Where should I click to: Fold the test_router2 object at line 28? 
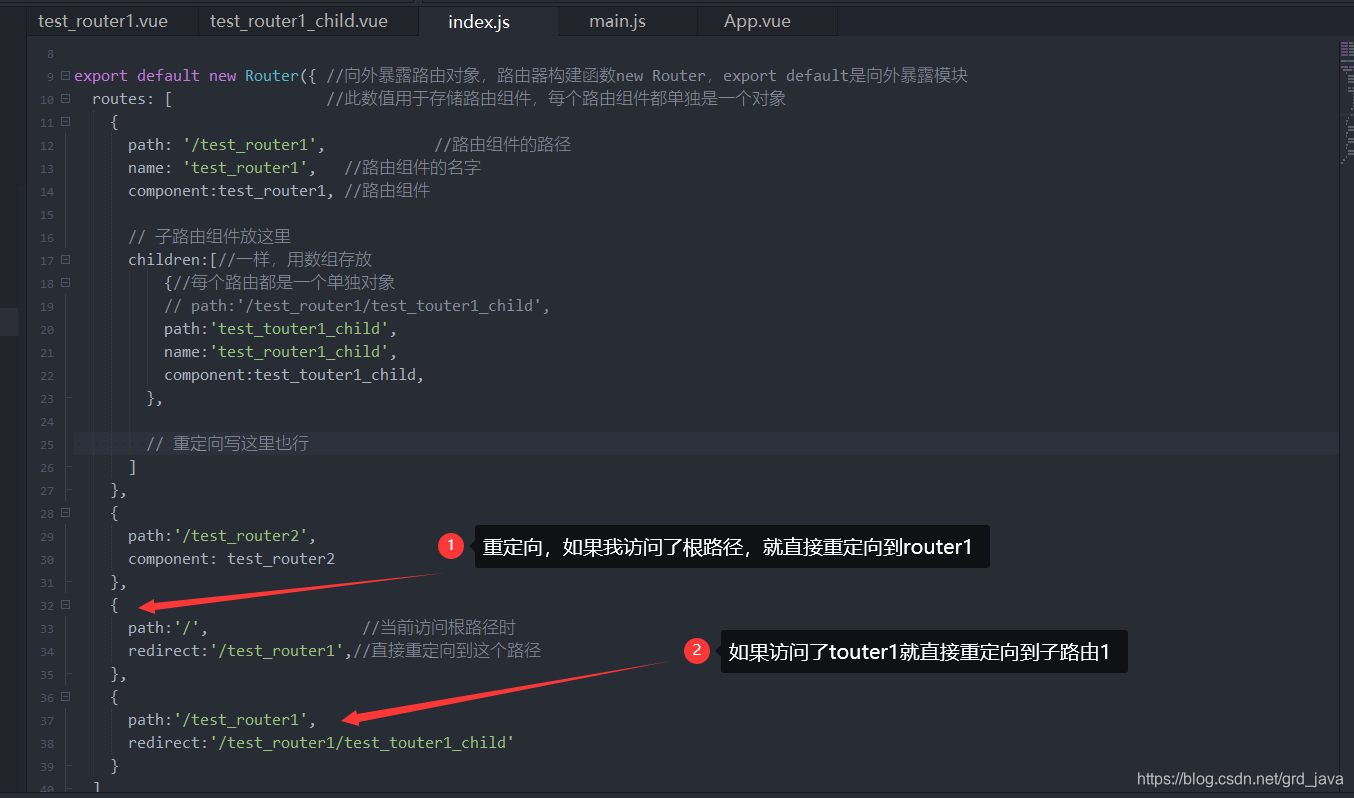pos(65,512)
